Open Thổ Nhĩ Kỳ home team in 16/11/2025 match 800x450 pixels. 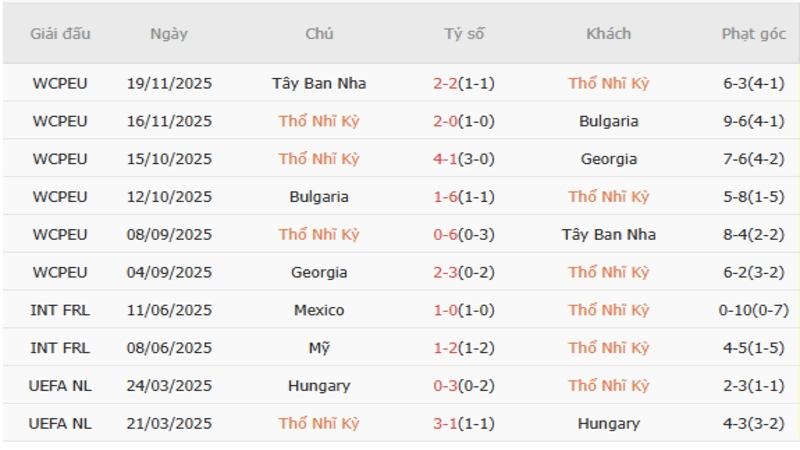click(x=319, y=121)
